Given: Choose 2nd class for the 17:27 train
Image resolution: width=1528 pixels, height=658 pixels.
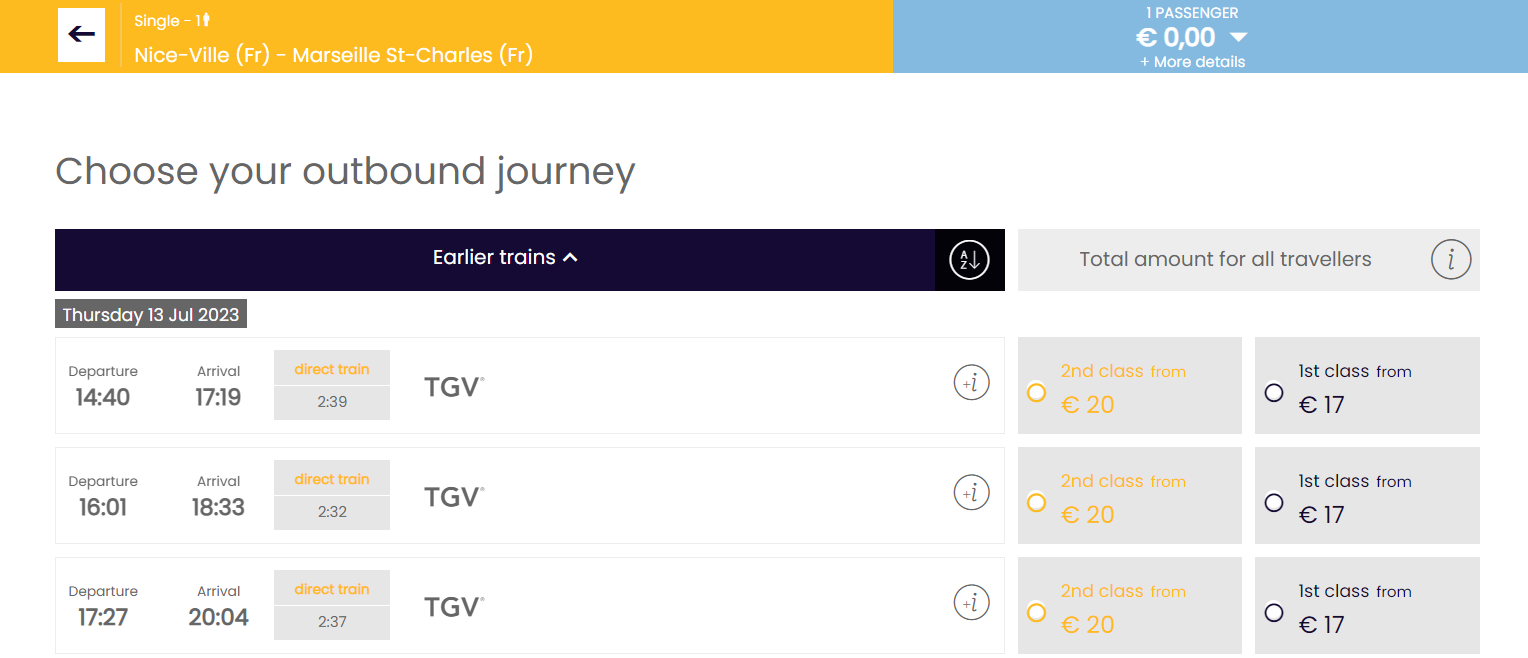Looking at the screenshot, I should (x=1036, y=612).
